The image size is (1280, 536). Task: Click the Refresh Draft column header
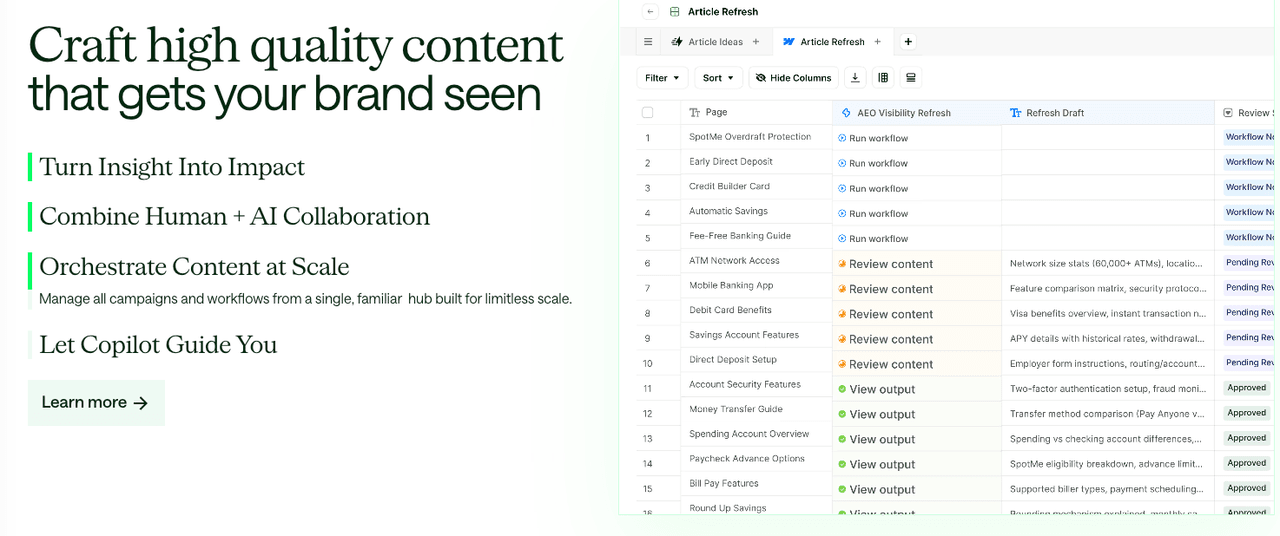[x=1108, y=113]
